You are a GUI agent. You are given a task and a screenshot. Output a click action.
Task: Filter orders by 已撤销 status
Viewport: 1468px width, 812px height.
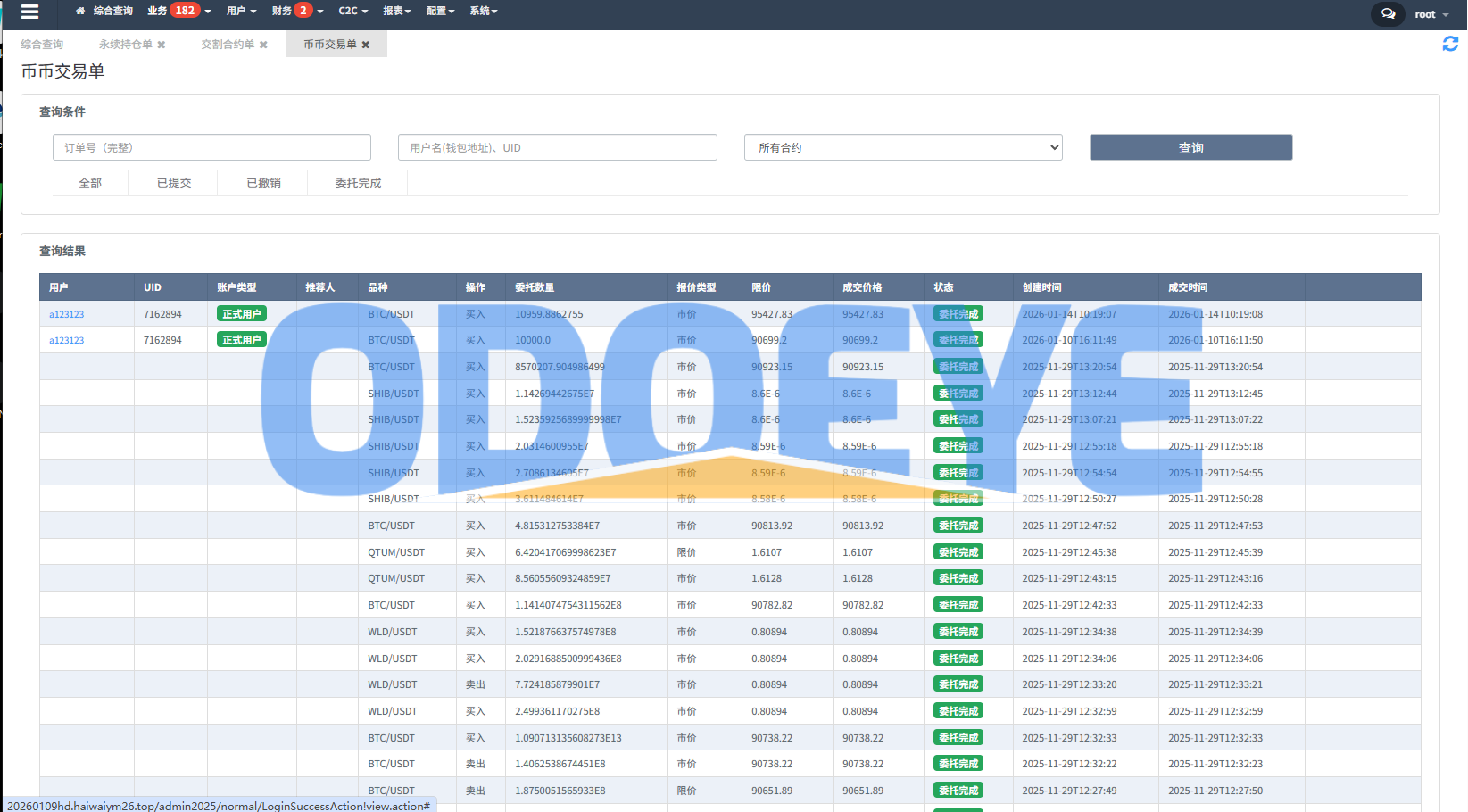point(263,183)
